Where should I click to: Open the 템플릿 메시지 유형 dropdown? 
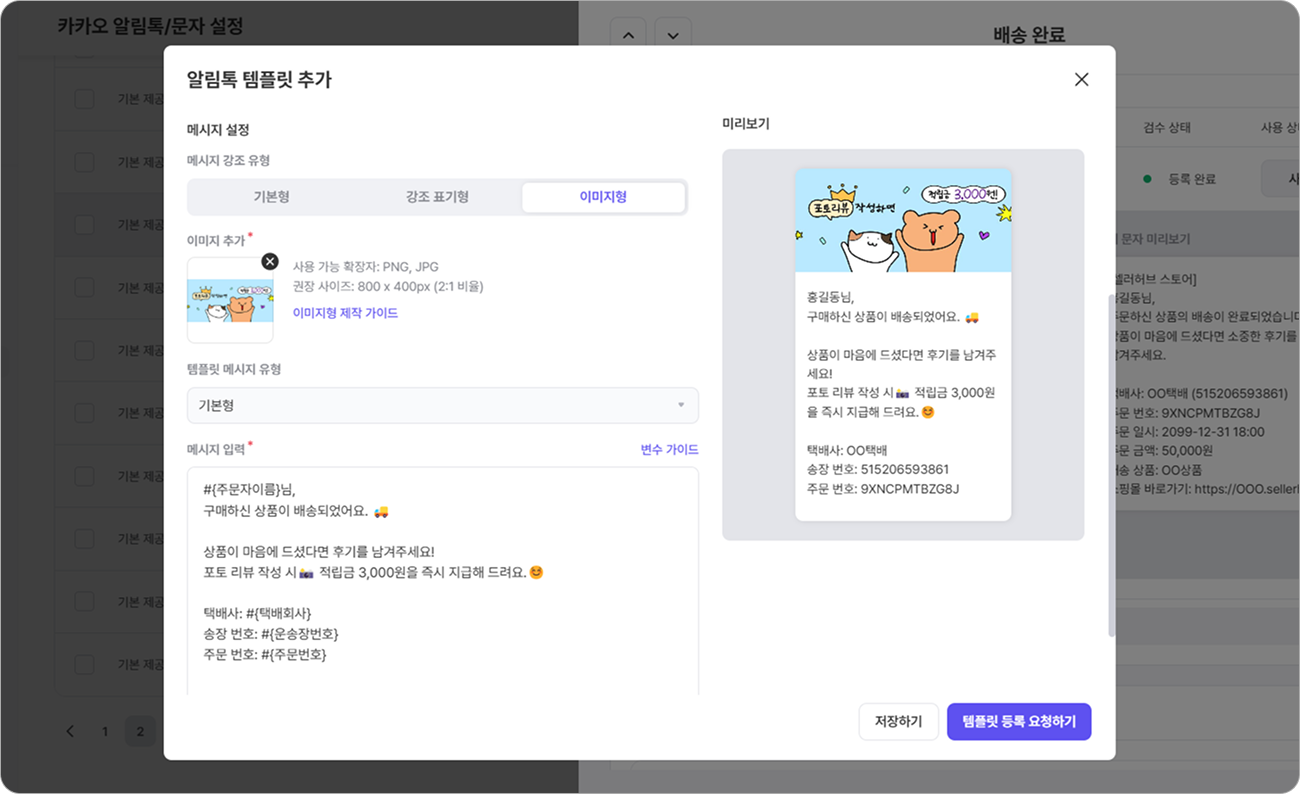pyautogui.click(x=442, y=405)
